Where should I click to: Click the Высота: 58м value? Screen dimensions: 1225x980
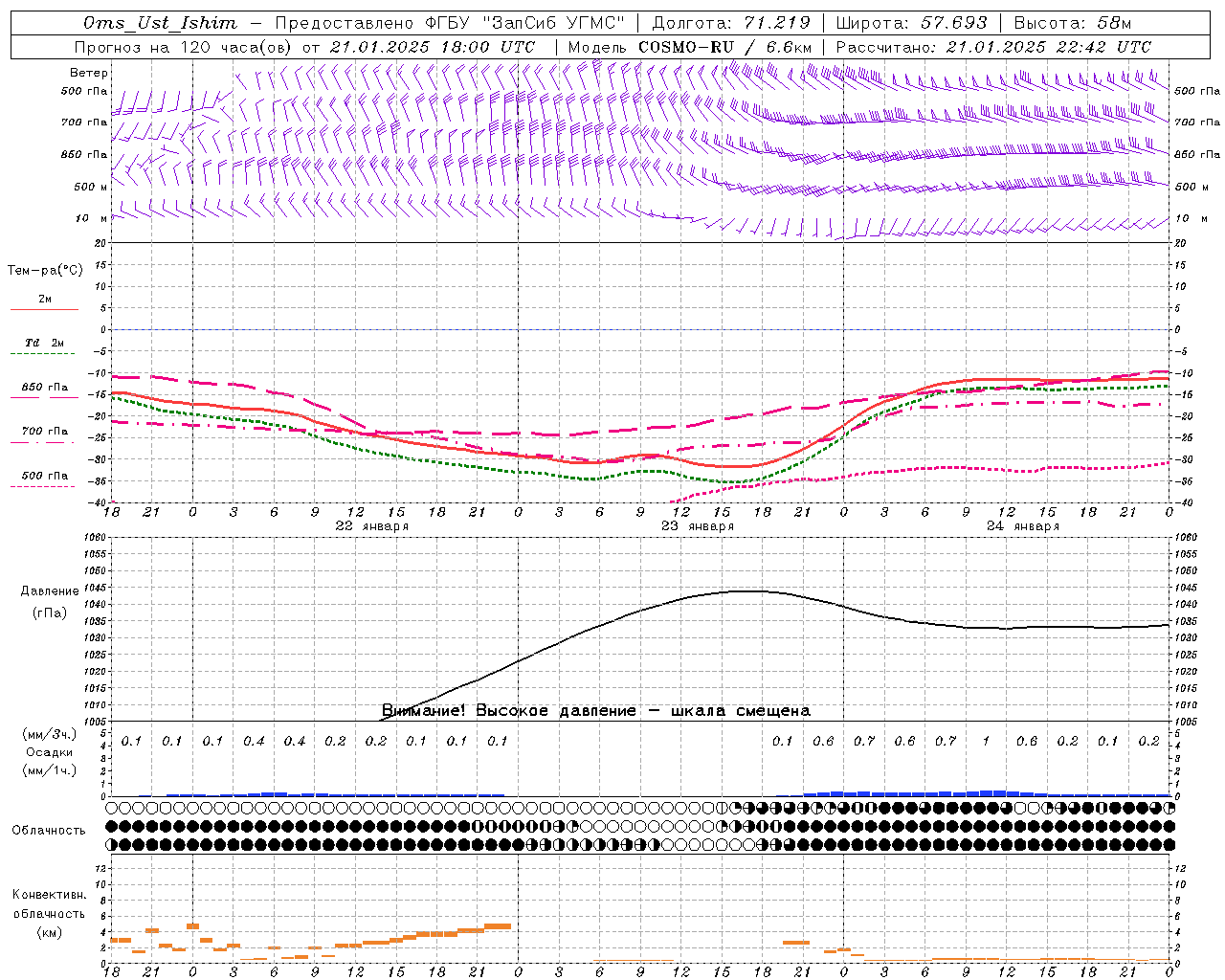(x=1072, y=23)
